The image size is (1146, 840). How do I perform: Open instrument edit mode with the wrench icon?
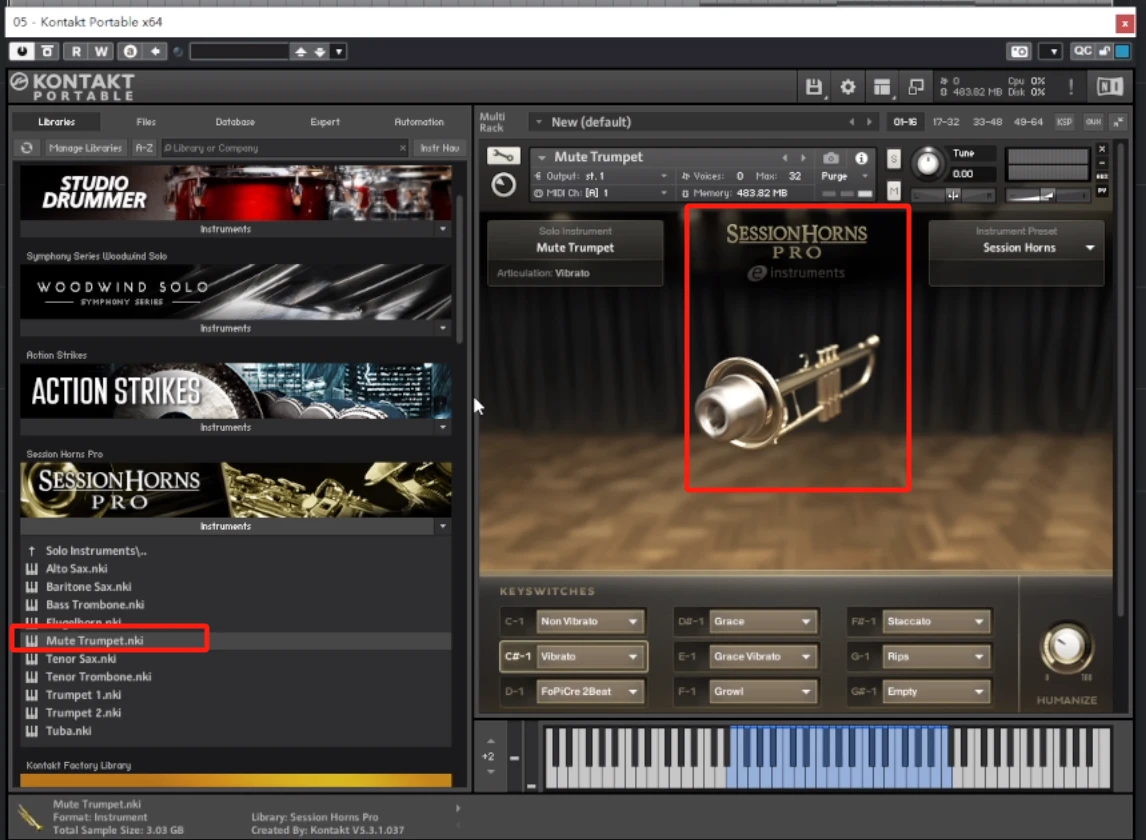504,156
